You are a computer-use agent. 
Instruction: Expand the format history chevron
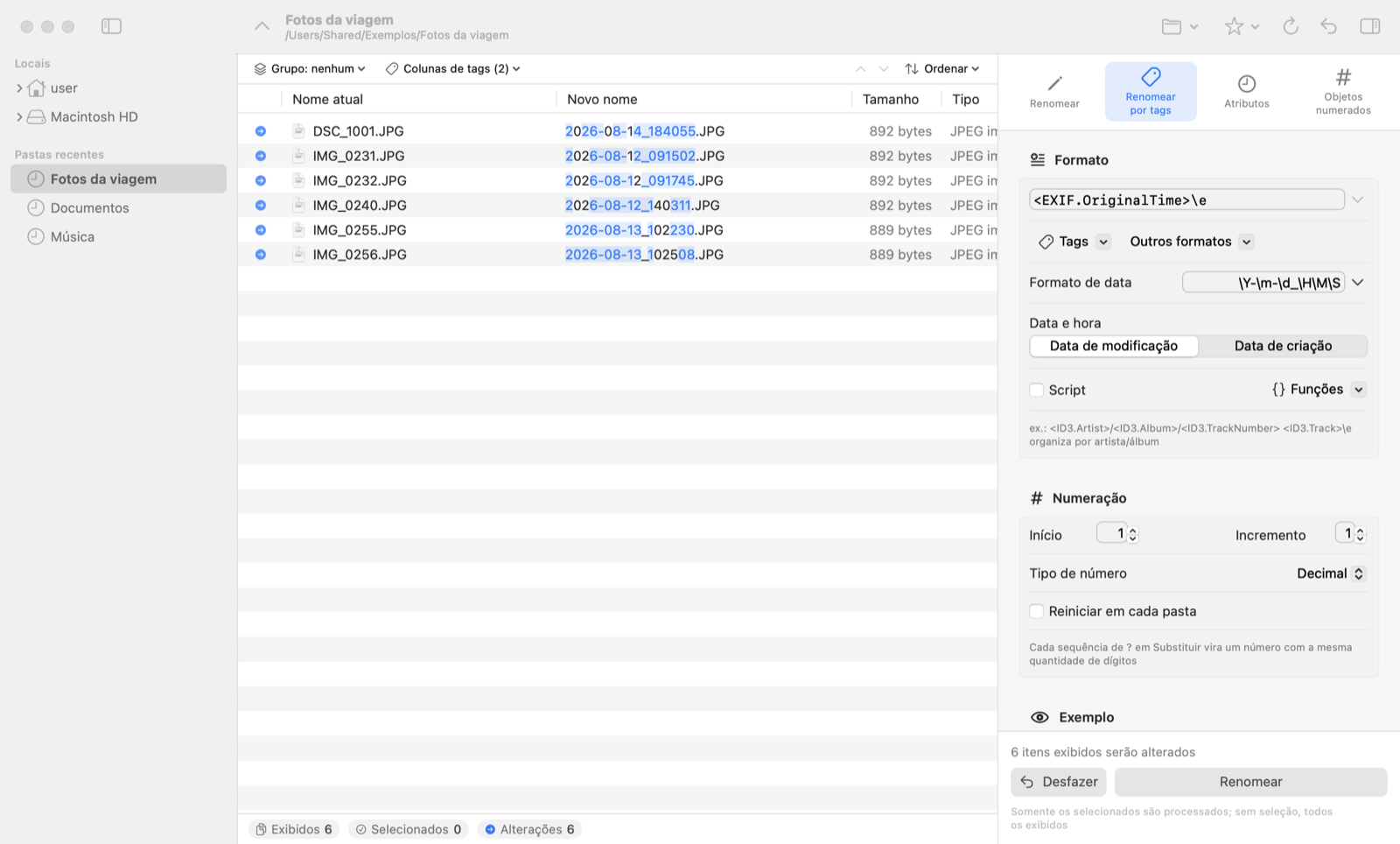click(1357, 200)
